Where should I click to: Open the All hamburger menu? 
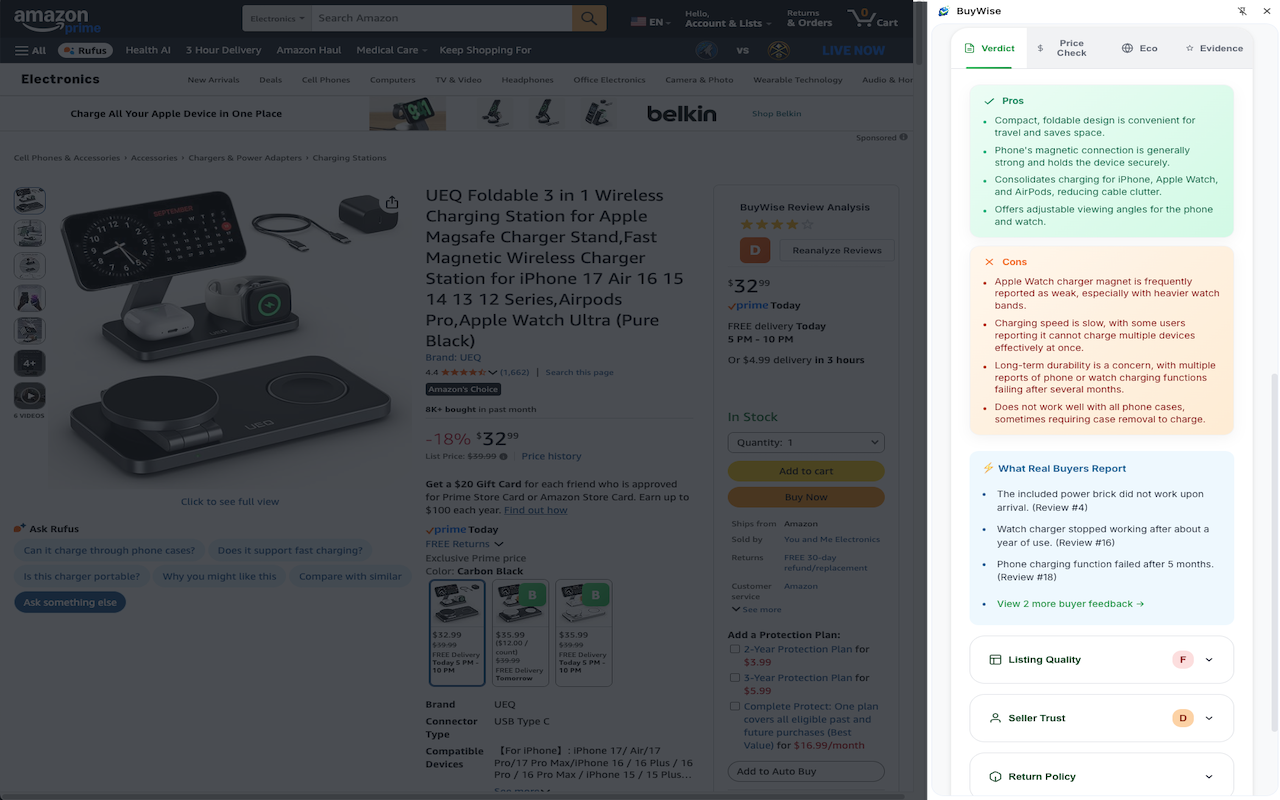[x=30, y=50]
